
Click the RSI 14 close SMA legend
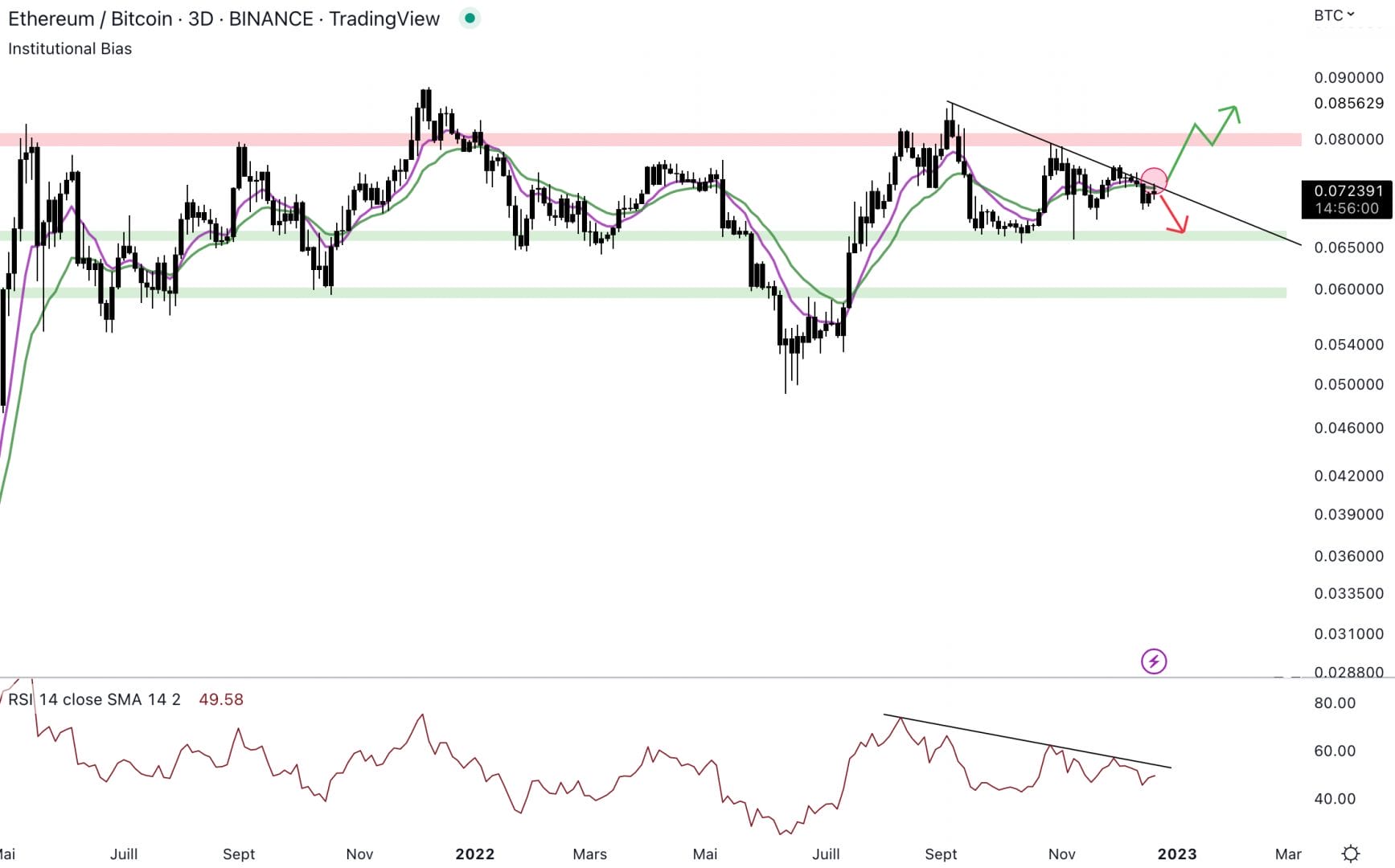(x=92, y=700)
